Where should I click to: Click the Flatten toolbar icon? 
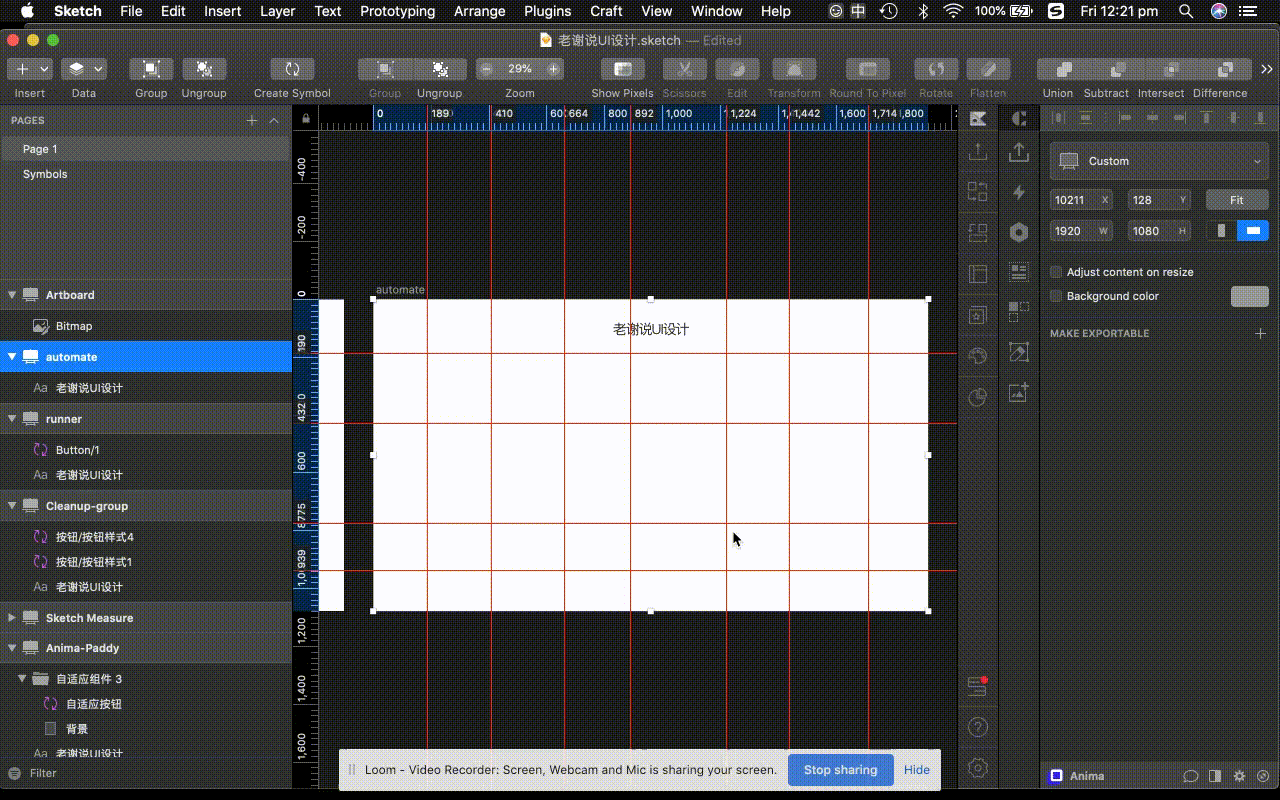point(988,69)
